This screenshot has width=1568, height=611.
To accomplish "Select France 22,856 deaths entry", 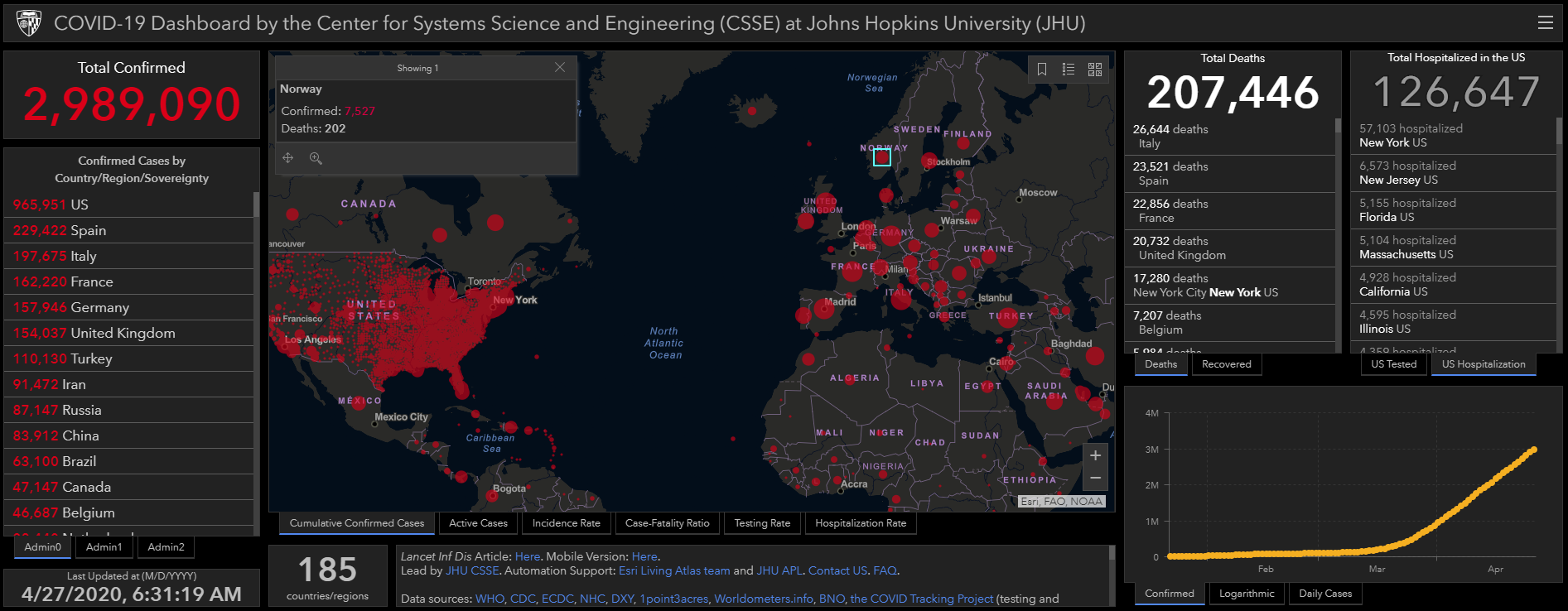I will 1230,211.
